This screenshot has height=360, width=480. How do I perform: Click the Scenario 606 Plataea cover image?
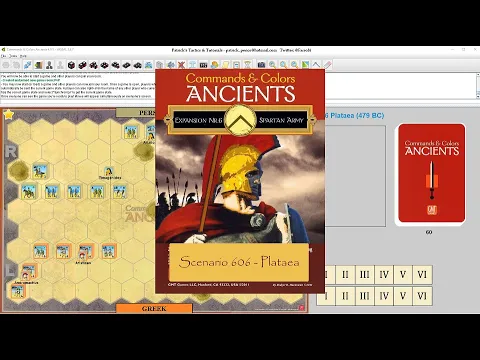click(x=240, y=181)
